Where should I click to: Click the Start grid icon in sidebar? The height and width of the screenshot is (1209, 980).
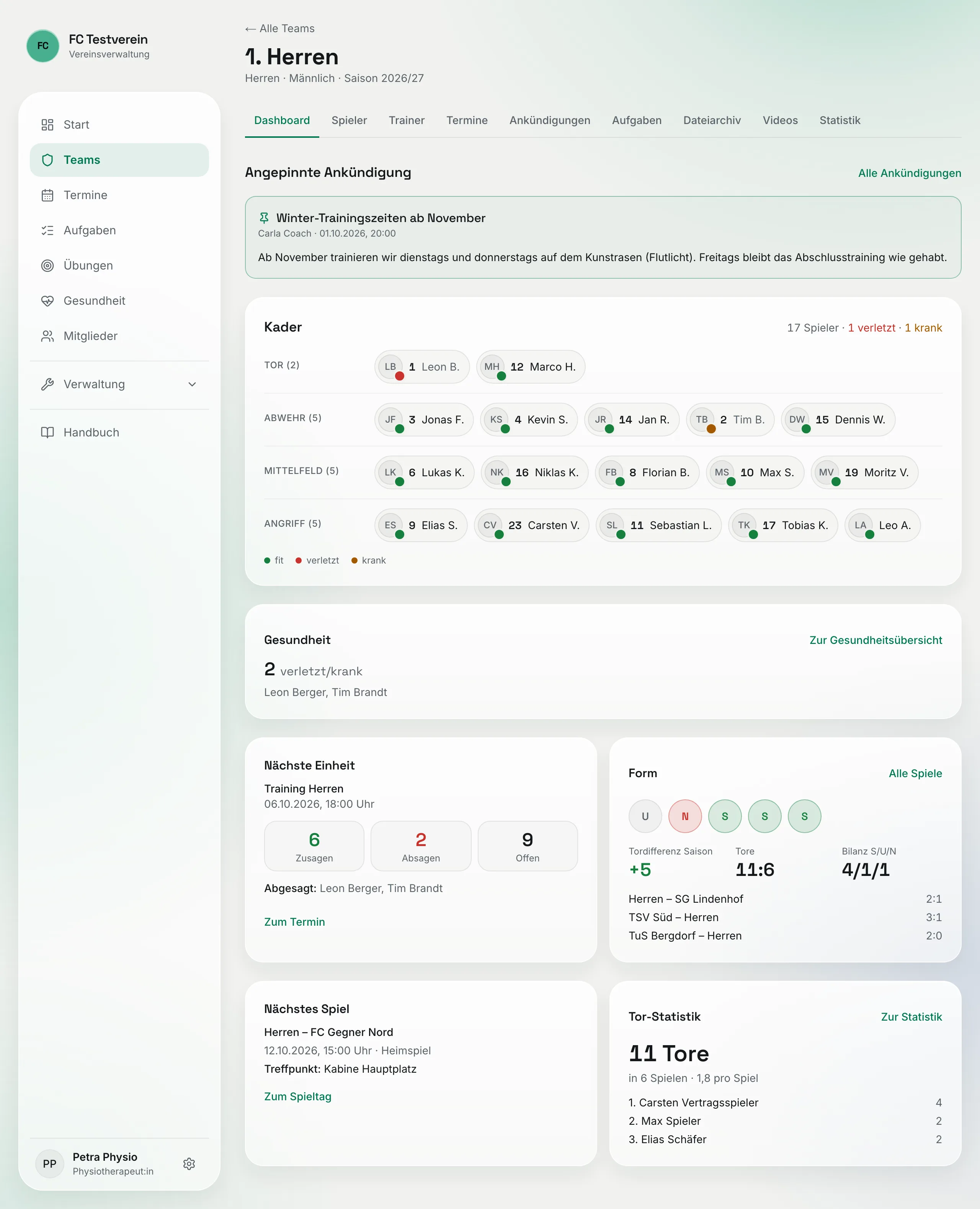click(x=47, y=125)
